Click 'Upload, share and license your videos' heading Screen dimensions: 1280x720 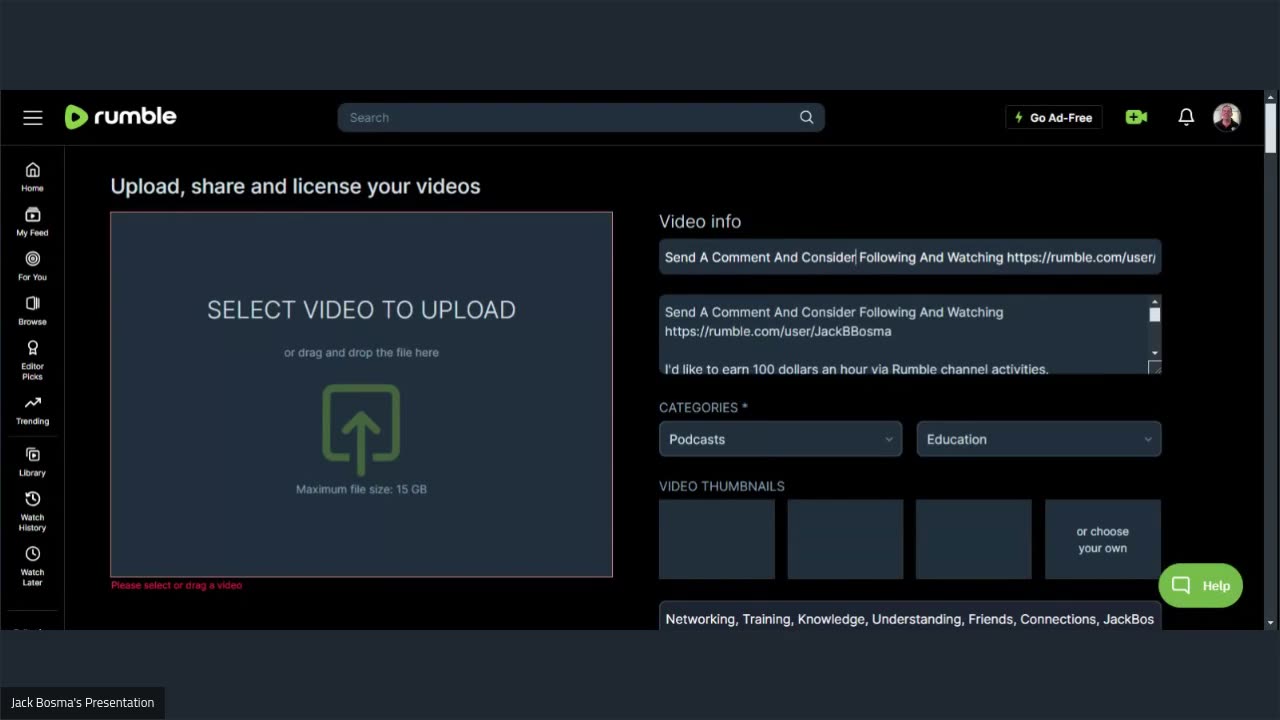click(x=295, y=186)
